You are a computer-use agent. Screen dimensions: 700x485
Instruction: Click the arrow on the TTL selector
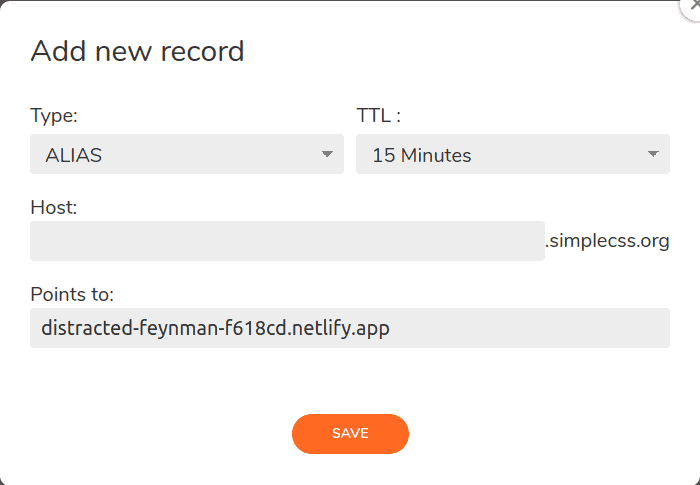[x=653, y=154]
